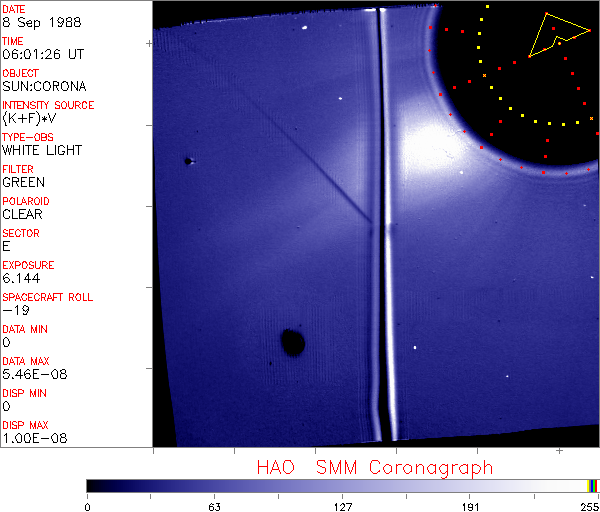600x512 pixels.
Task: Click the 255 tick label on the color scale
Action: [x=590, y=507]
